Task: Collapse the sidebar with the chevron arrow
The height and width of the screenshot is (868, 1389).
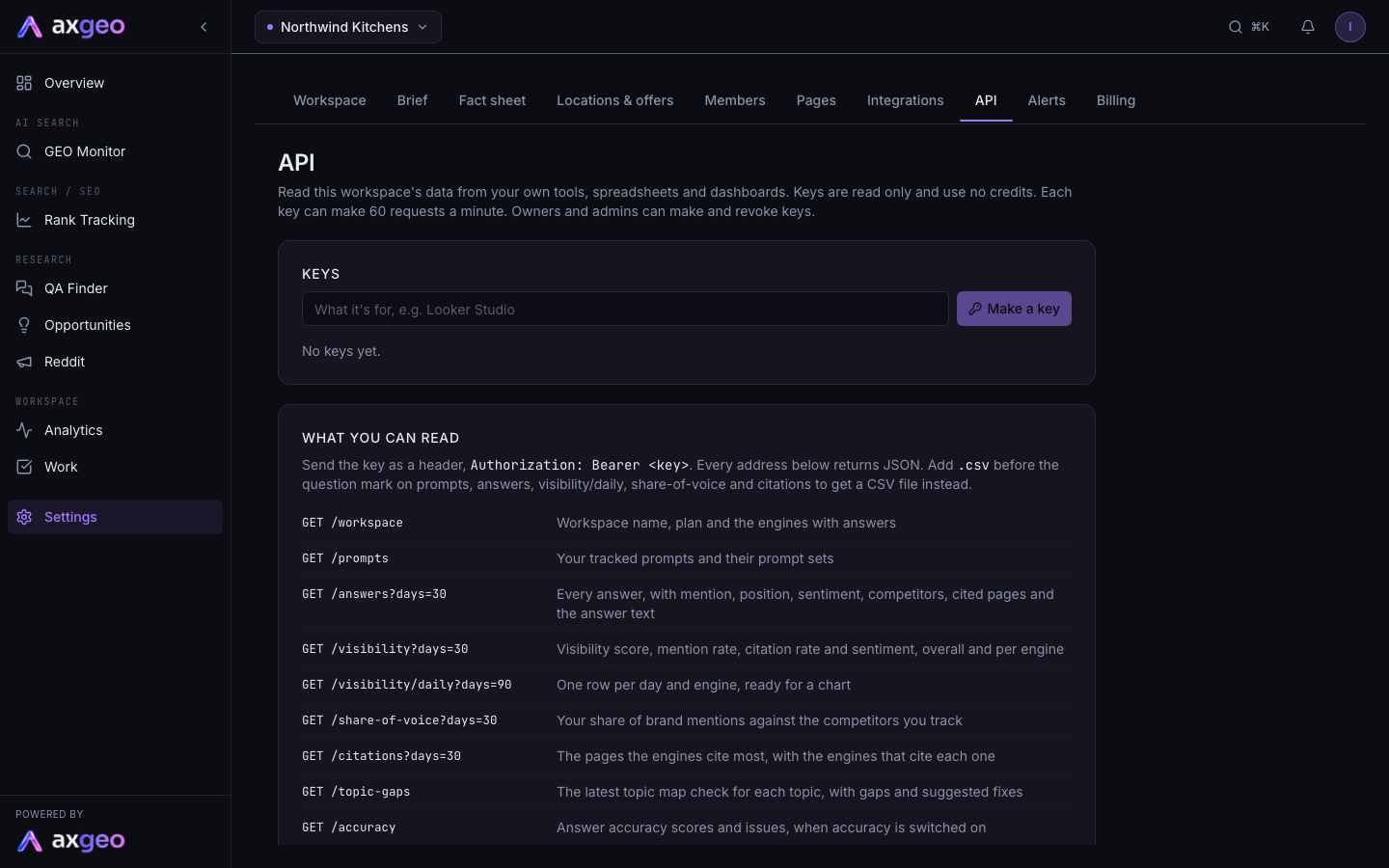Action: point(204,27)
